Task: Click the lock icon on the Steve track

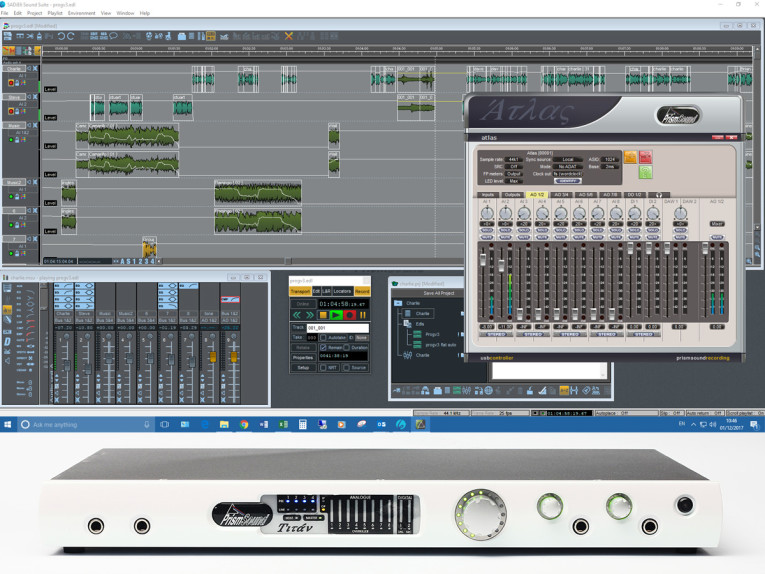Action: (17, 111)
